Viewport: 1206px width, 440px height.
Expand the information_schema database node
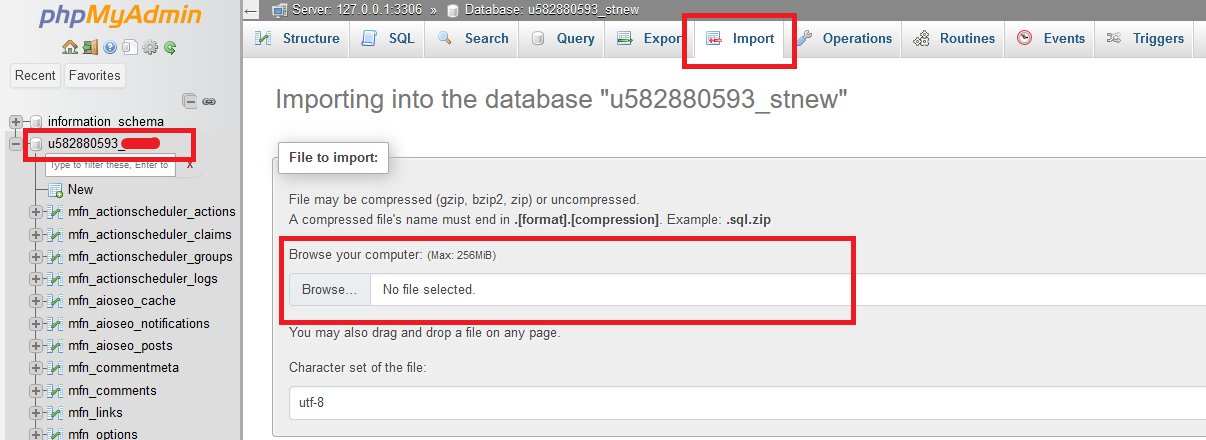click(16, 122)
